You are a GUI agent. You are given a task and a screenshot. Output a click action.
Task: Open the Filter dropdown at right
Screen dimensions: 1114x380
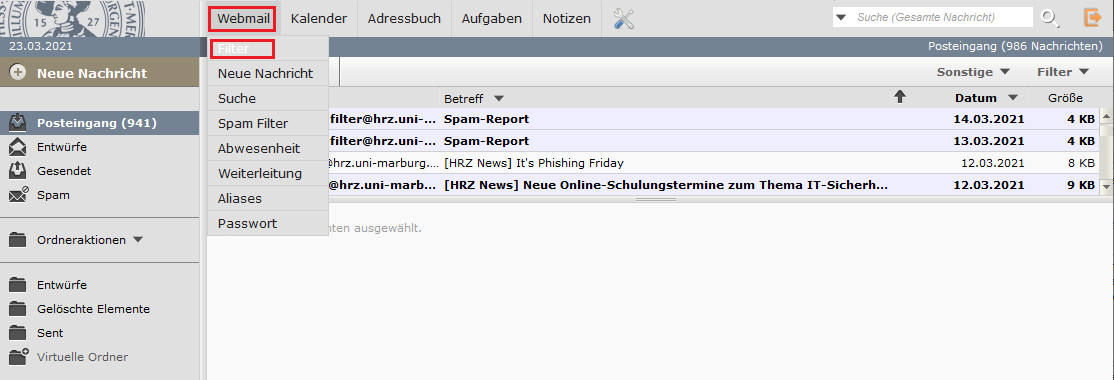click(1063, 72)
